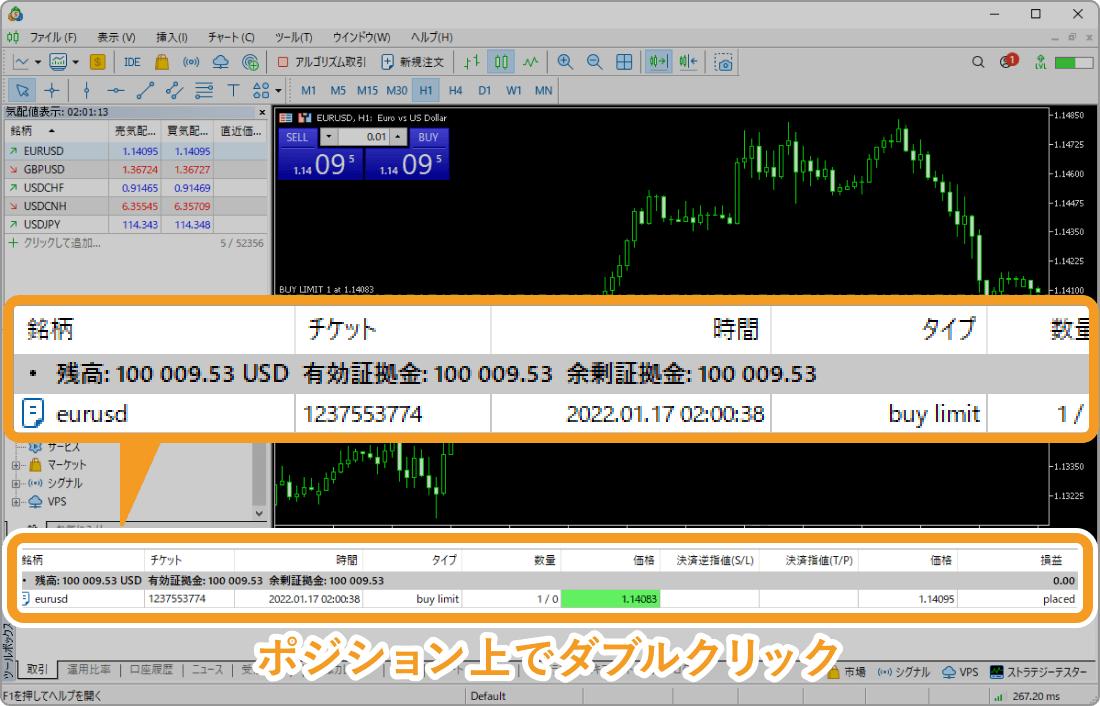Create a new order (新規注文)
Image resolution: width=1100 pixels, height=706 pixels.
click(x=412, y=62)
